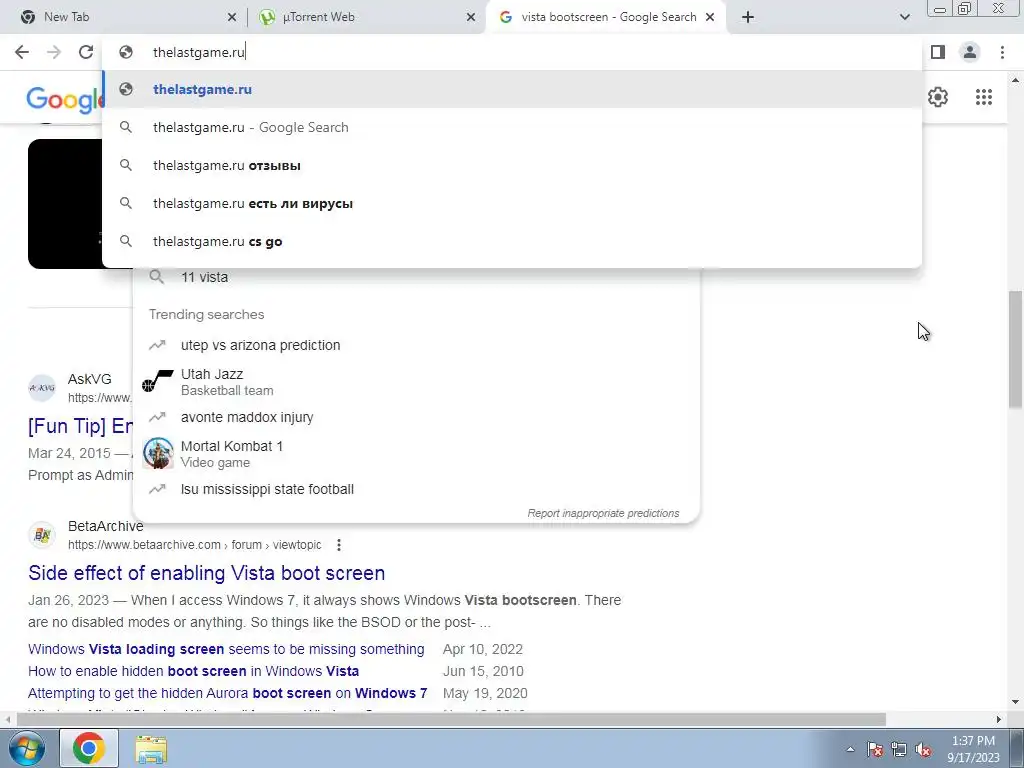Click the AskVG site favicon
Screen dimensions: 1024x768
42,388
